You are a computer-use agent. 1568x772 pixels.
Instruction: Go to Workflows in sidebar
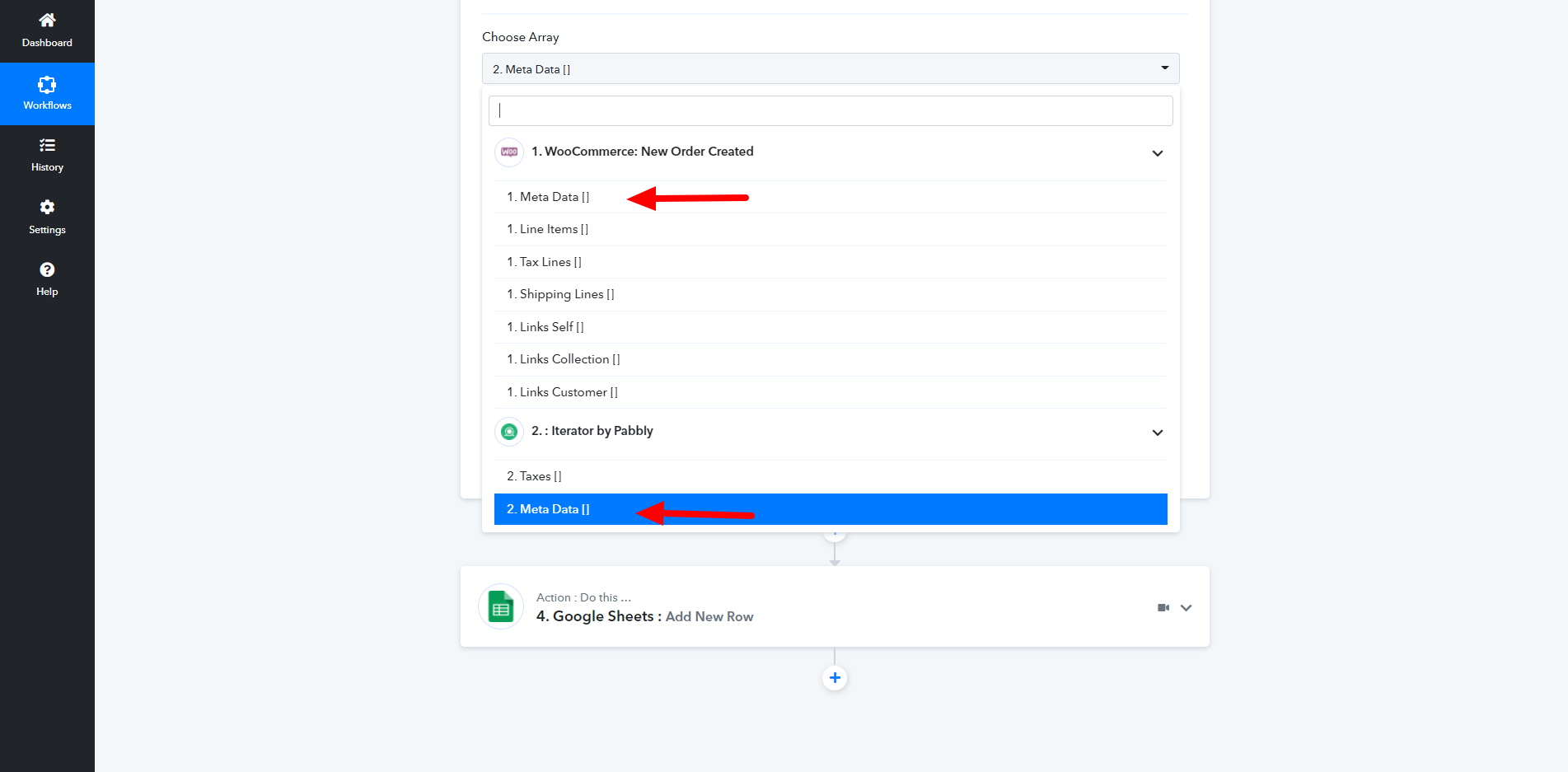[47, 94]
